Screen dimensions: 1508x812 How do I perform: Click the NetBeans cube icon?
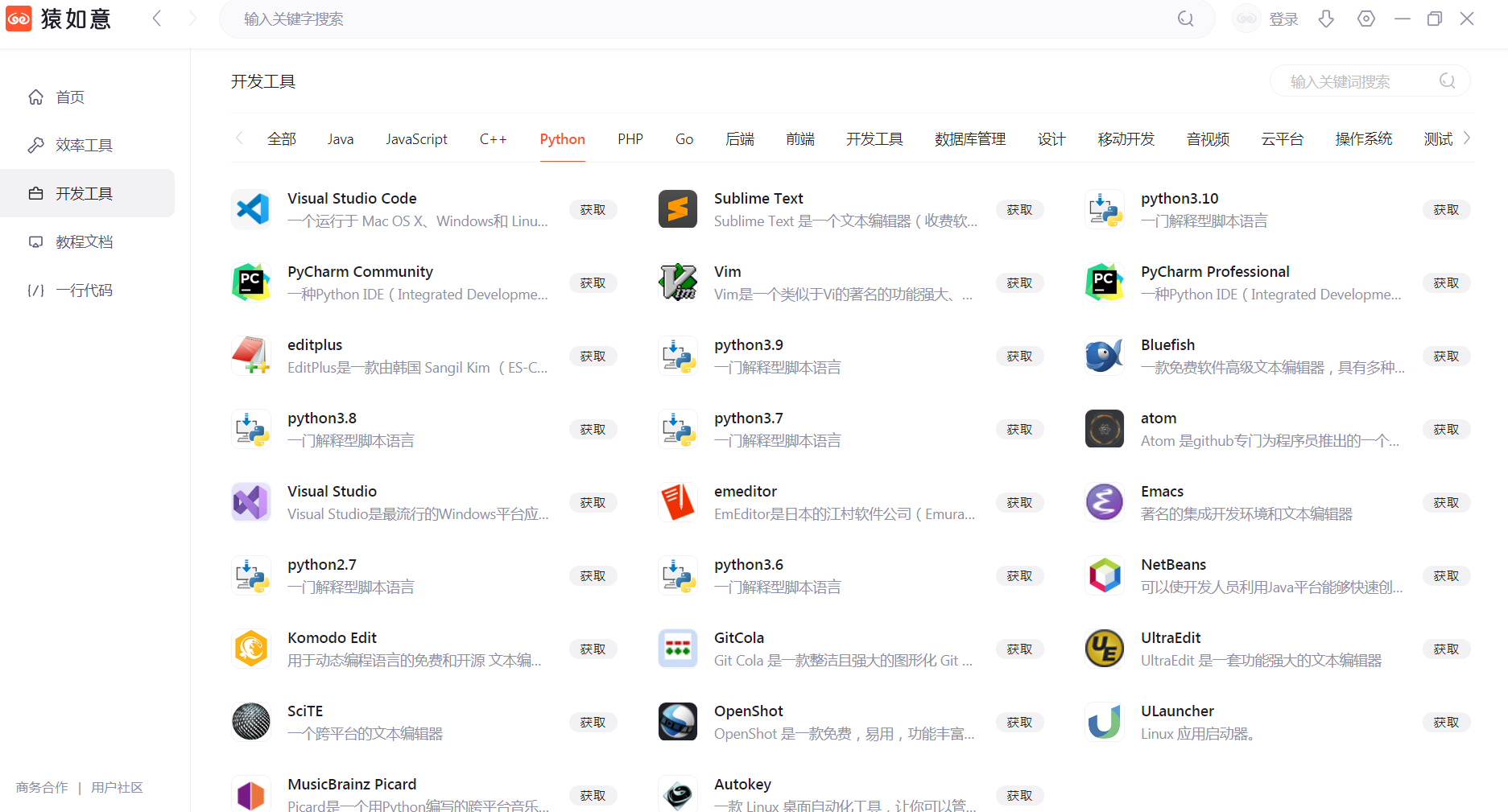(1105, 575)
